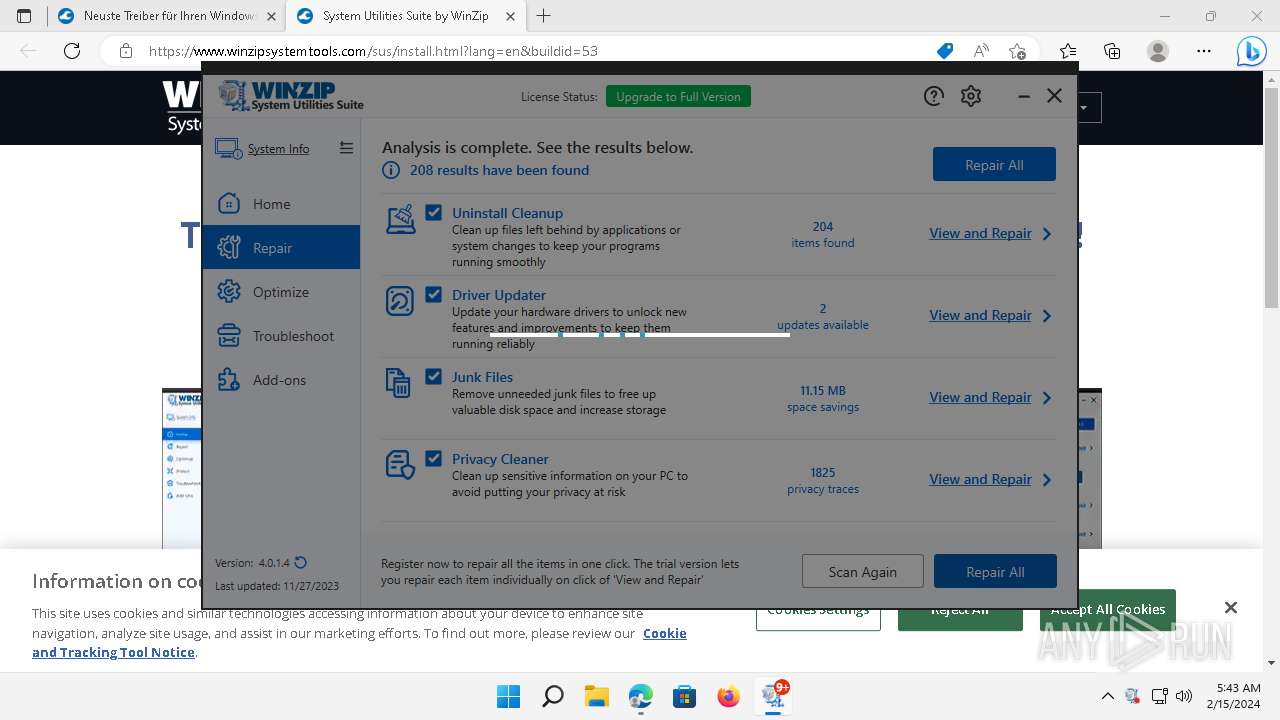
Task: Expand Driver Updater row chevron arrow
Action: coord(1047,316)
